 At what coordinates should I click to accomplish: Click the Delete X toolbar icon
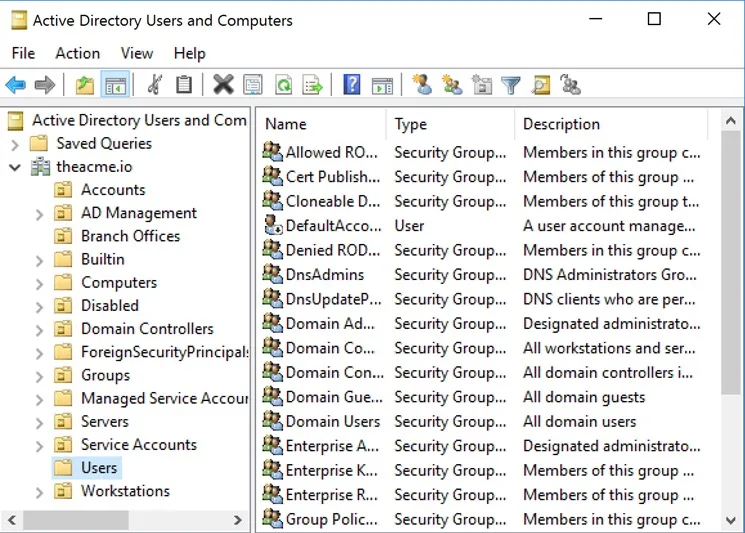(223, 85)
